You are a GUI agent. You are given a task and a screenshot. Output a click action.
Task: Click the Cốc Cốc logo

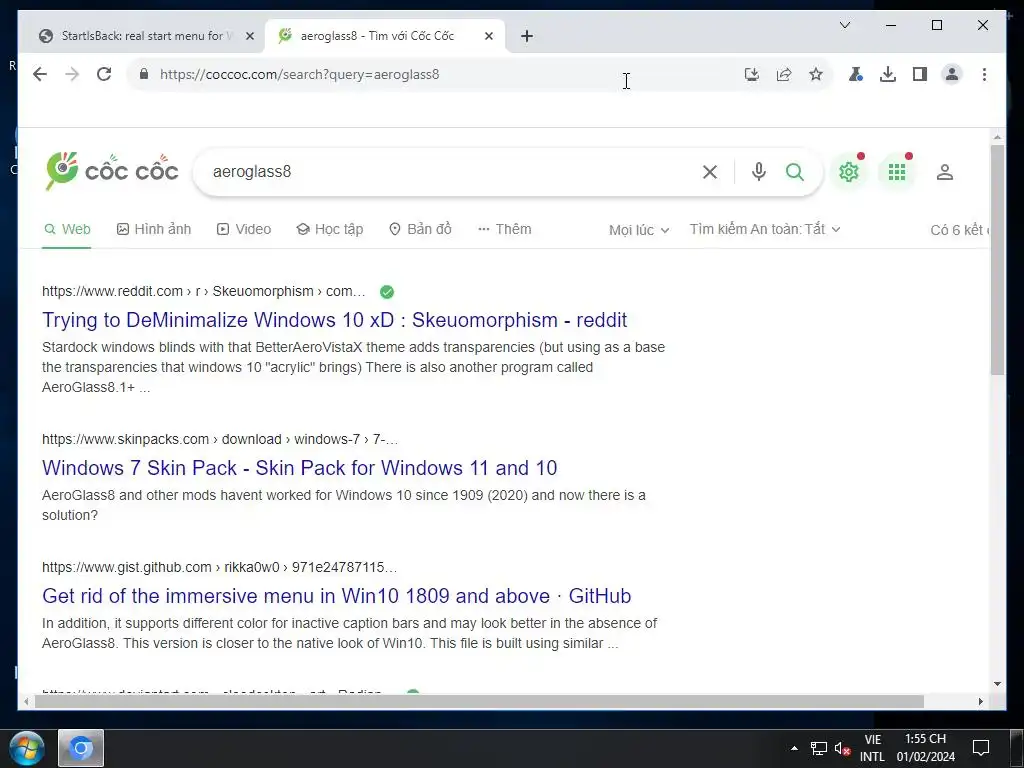point(112,171)
